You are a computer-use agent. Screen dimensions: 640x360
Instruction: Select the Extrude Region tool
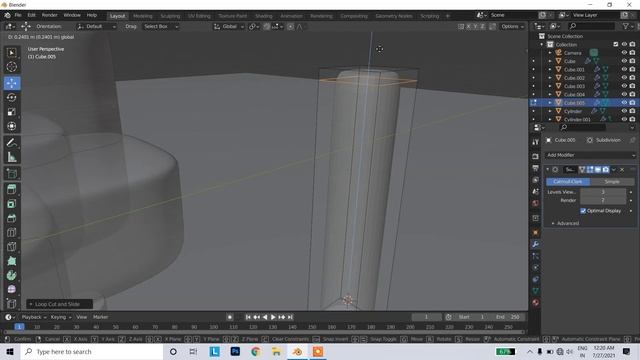click(x=11, y=189)
